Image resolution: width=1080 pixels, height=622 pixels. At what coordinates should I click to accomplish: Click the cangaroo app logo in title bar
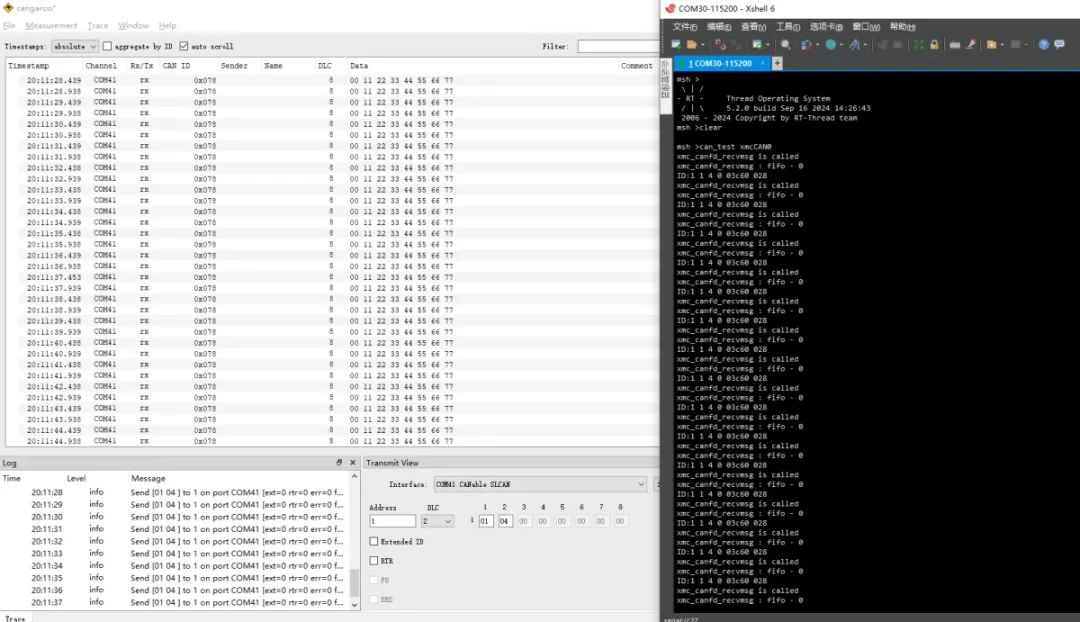point(8,8)
